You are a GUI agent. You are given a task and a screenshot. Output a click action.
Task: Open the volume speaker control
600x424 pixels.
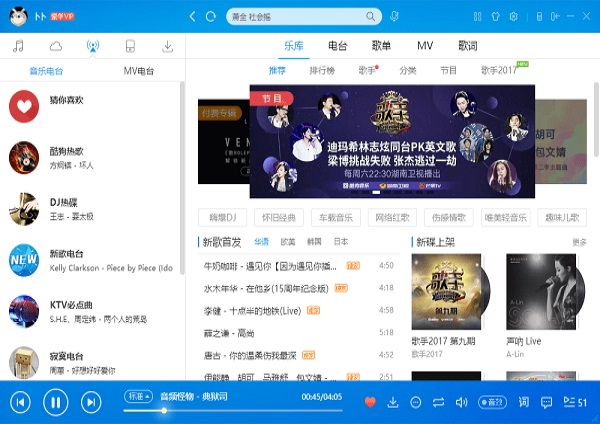(x=461, y=402)
